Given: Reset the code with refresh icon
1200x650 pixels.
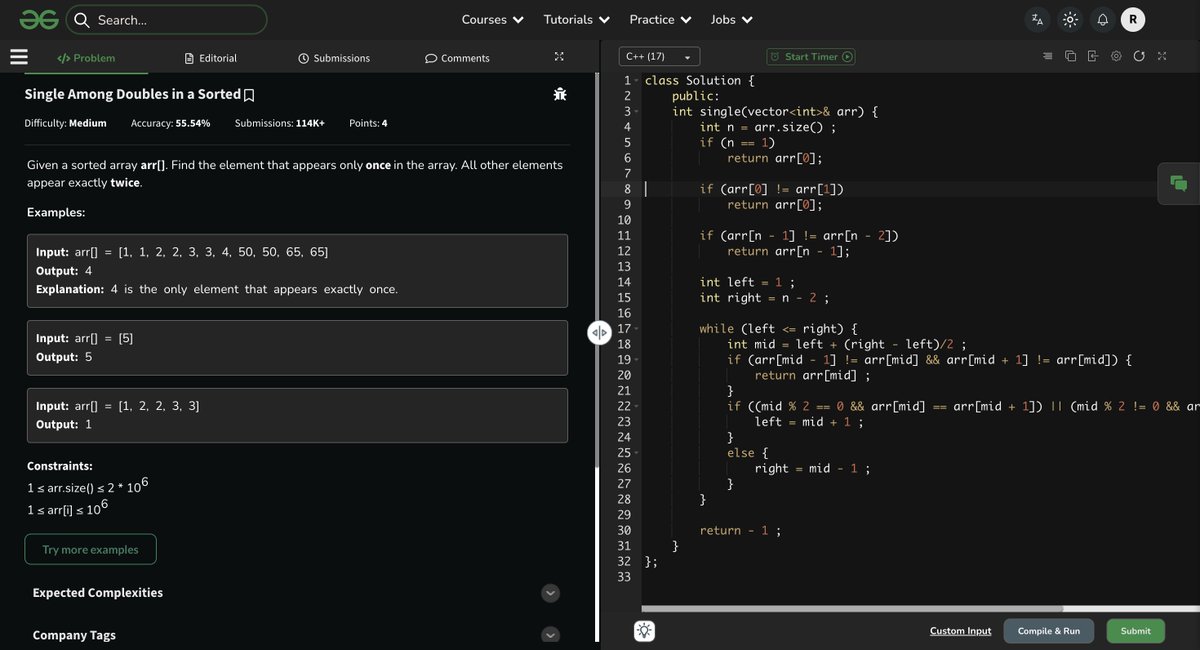Looking at the screenshot, I should [x=1139, y=56].
